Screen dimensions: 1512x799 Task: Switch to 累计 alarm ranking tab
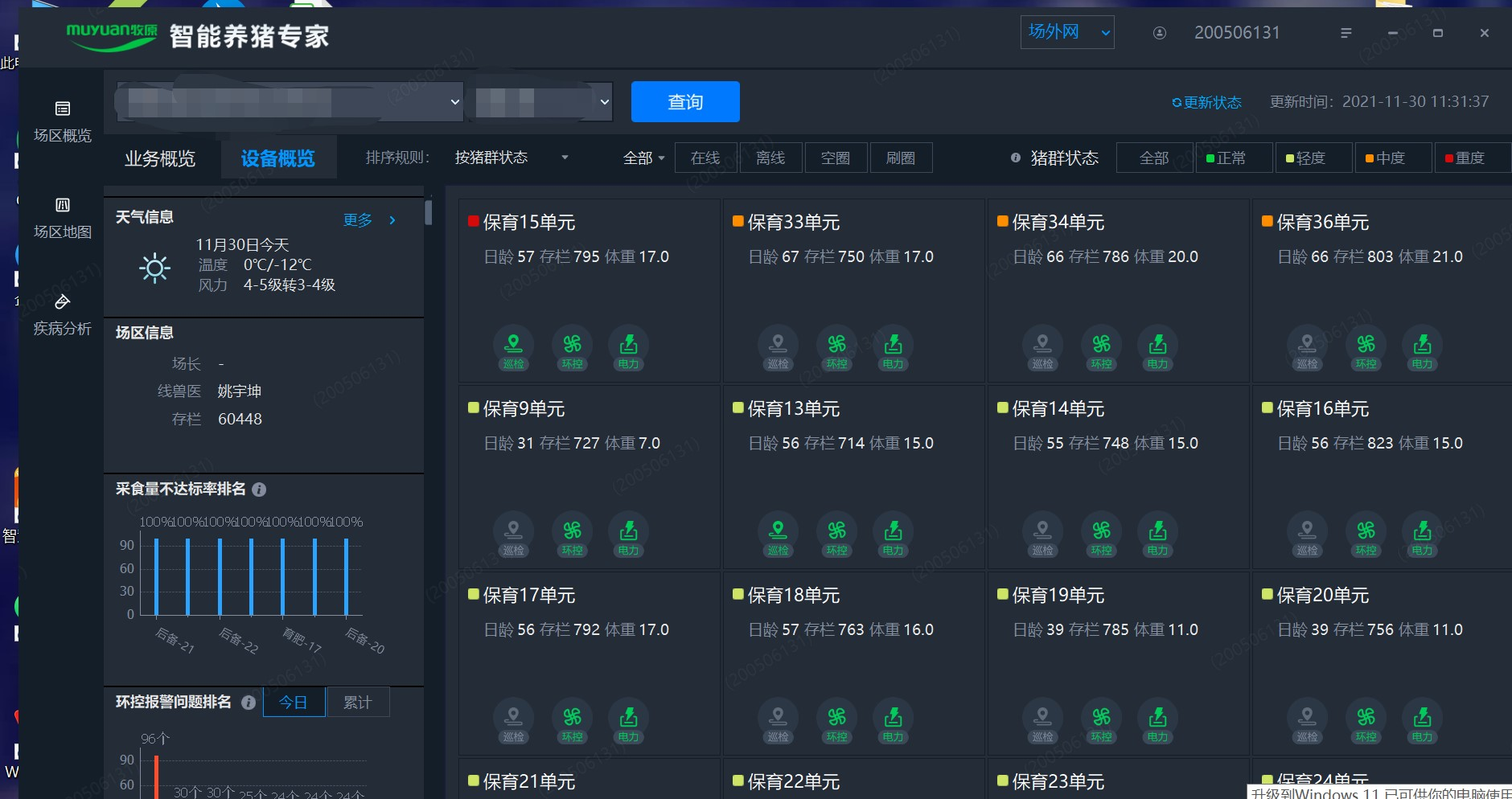[357, 703]
